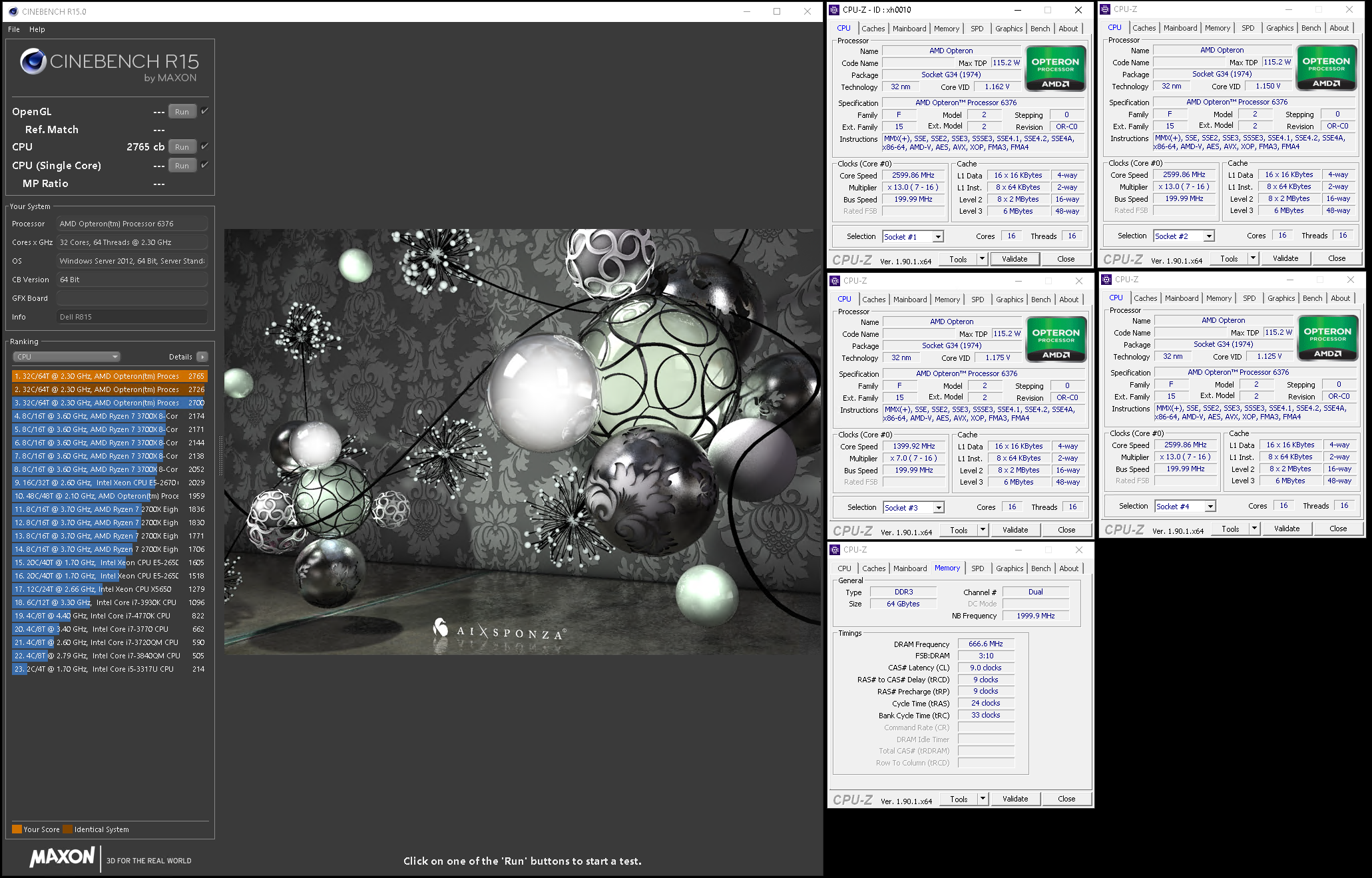
Task: Click Memory Size value 64 GBytes
Action: [x=903, y=604]
